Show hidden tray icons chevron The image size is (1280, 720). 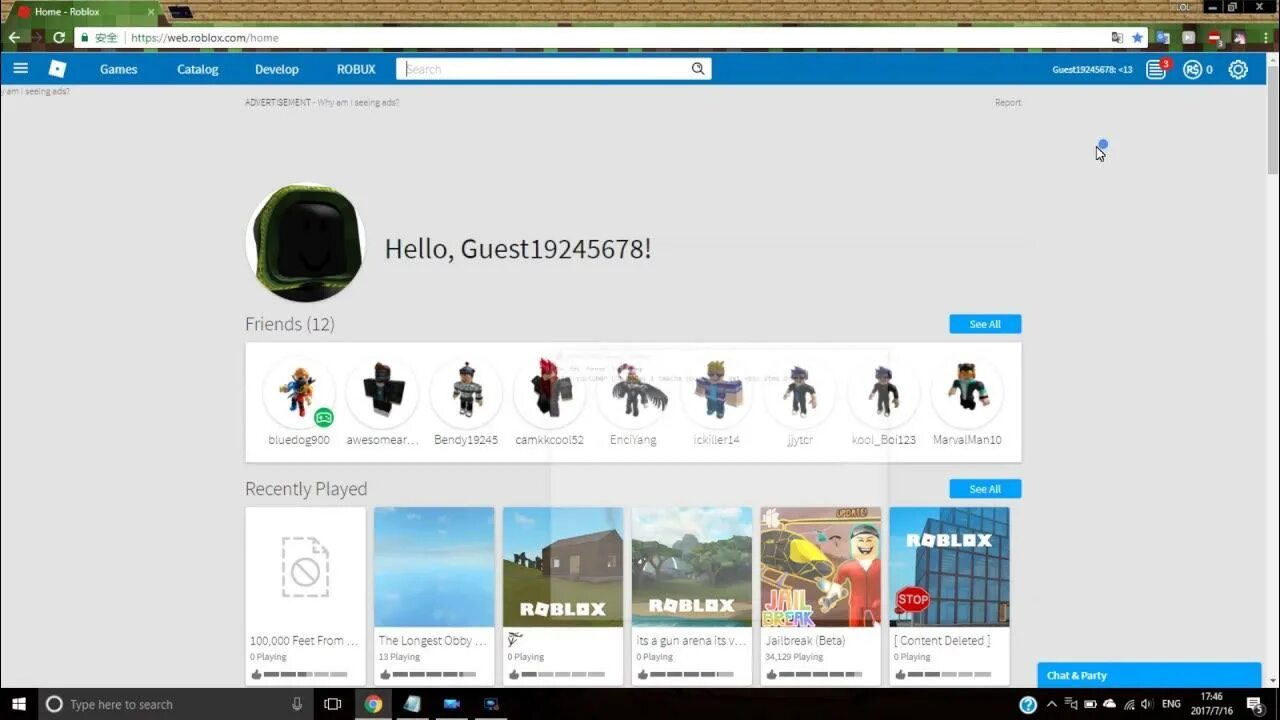point(1052,704)
